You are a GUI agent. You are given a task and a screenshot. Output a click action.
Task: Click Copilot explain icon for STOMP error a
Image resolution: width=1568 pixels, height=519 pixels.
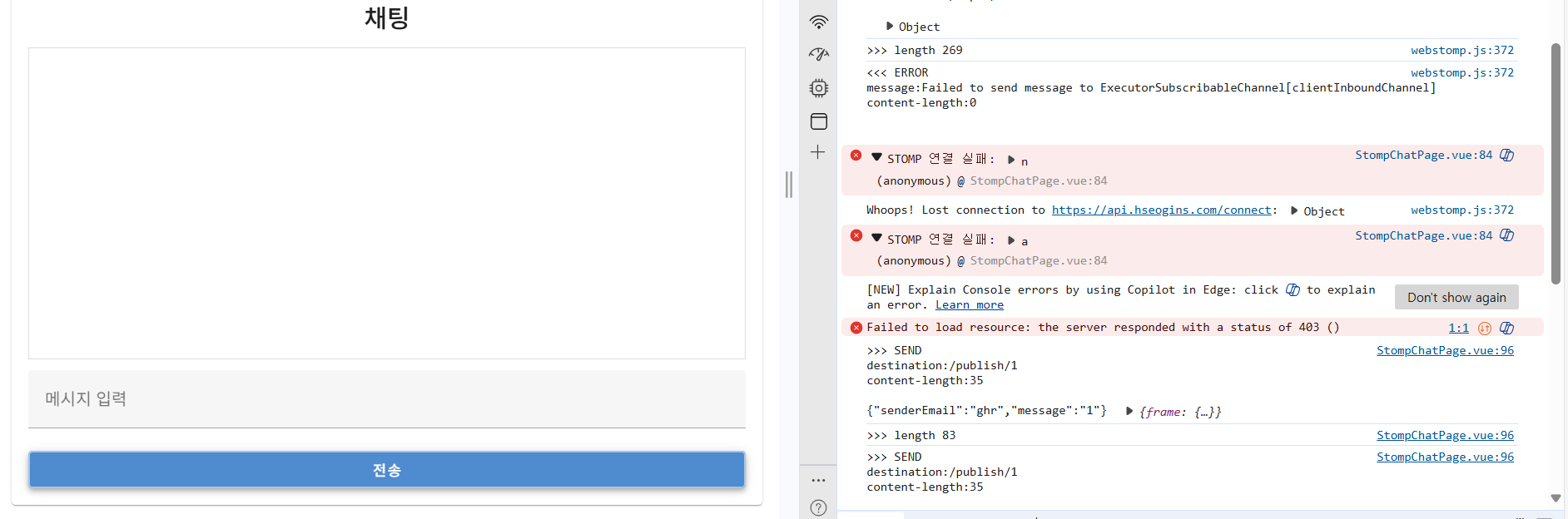click(x=1507, y=235)
